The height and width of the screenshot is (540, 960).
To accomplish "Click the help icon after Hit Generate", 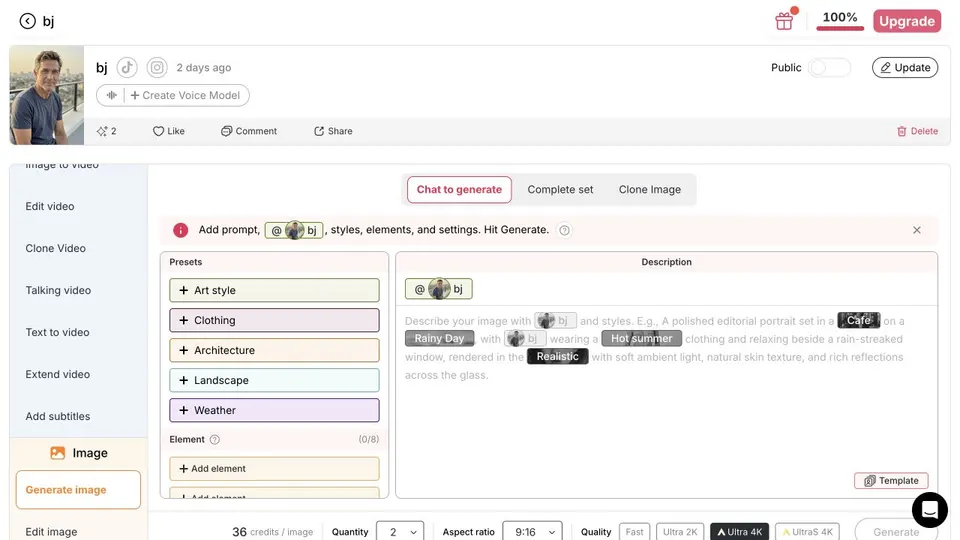I will pos(564,230).
